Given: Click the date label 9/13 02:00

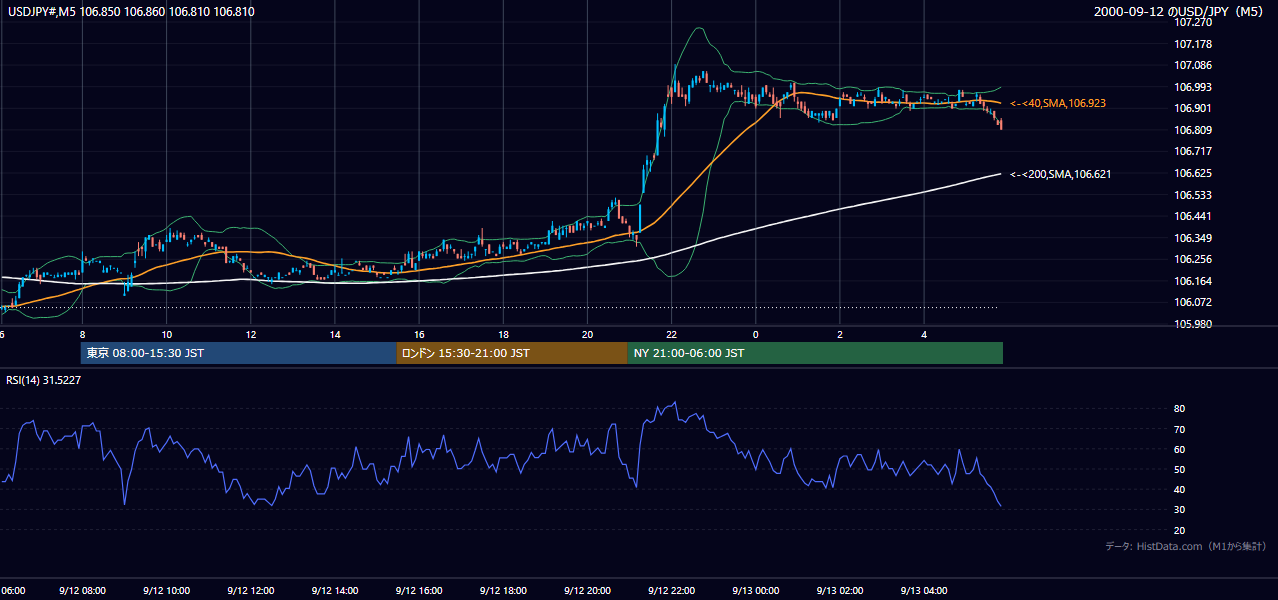Looking at the screenshot, I should point(840,590).
